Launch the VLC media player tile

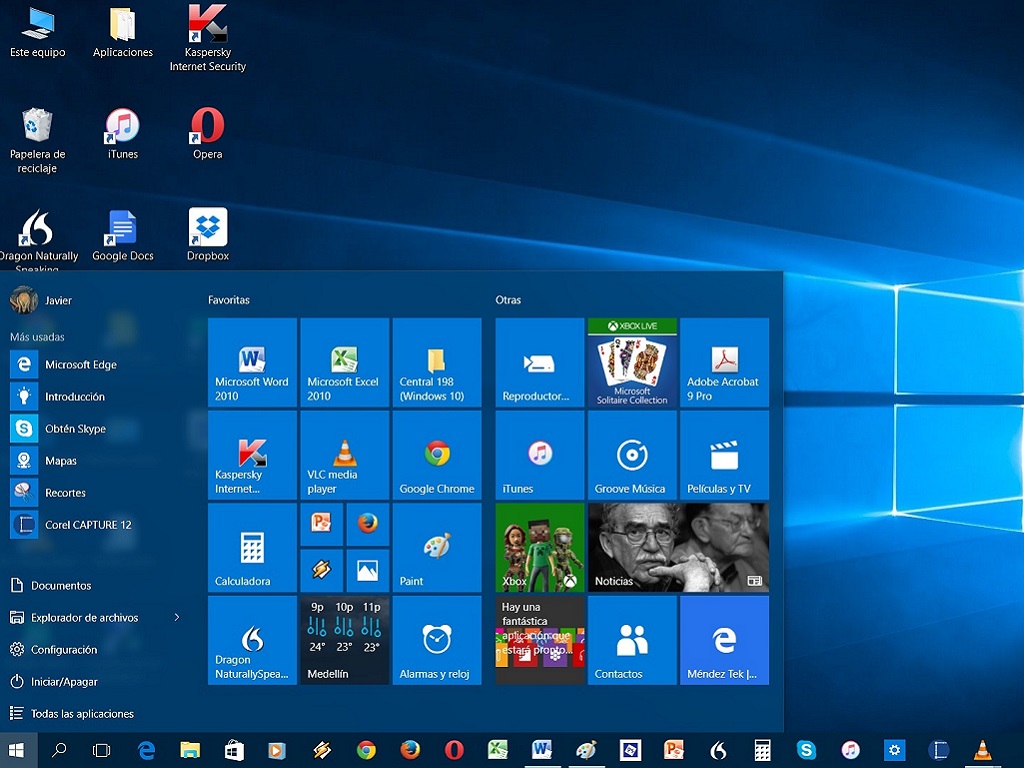coord(345,455)
